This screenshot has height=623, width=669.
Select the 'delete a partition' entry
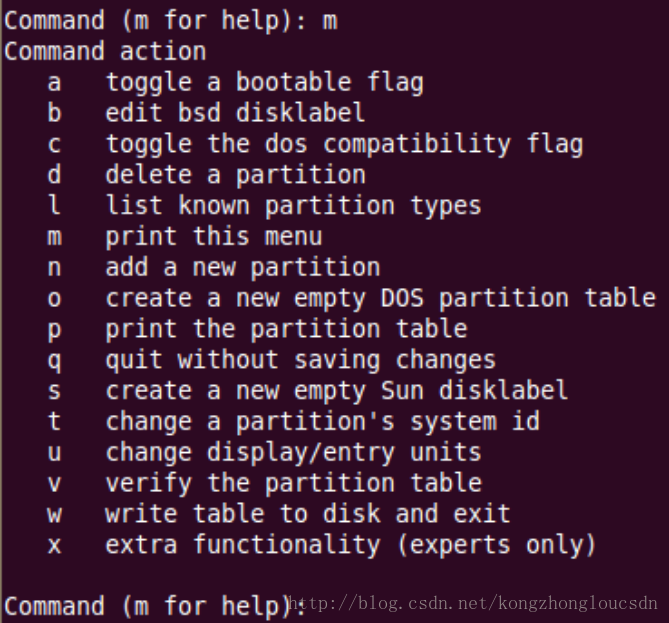[207, 175]
